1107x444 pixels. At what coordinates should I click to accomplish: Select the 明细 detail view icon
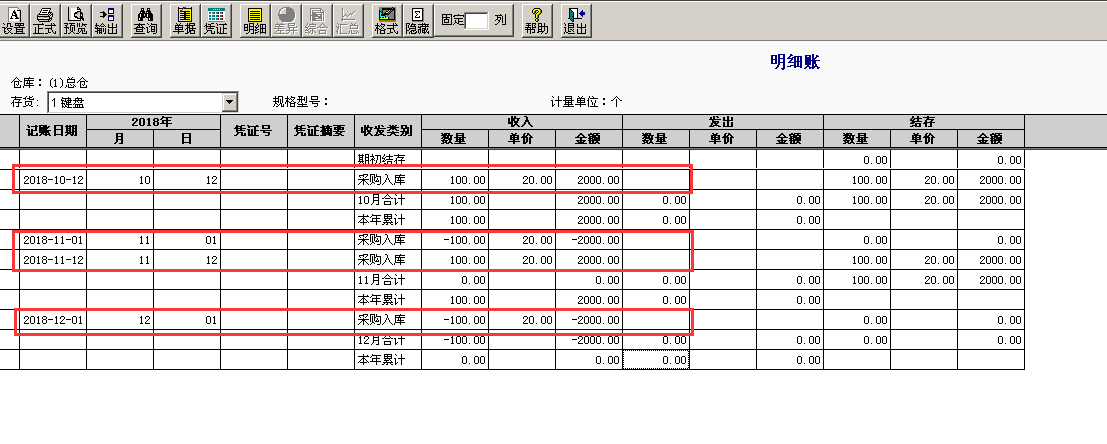[x=255, y=19]
